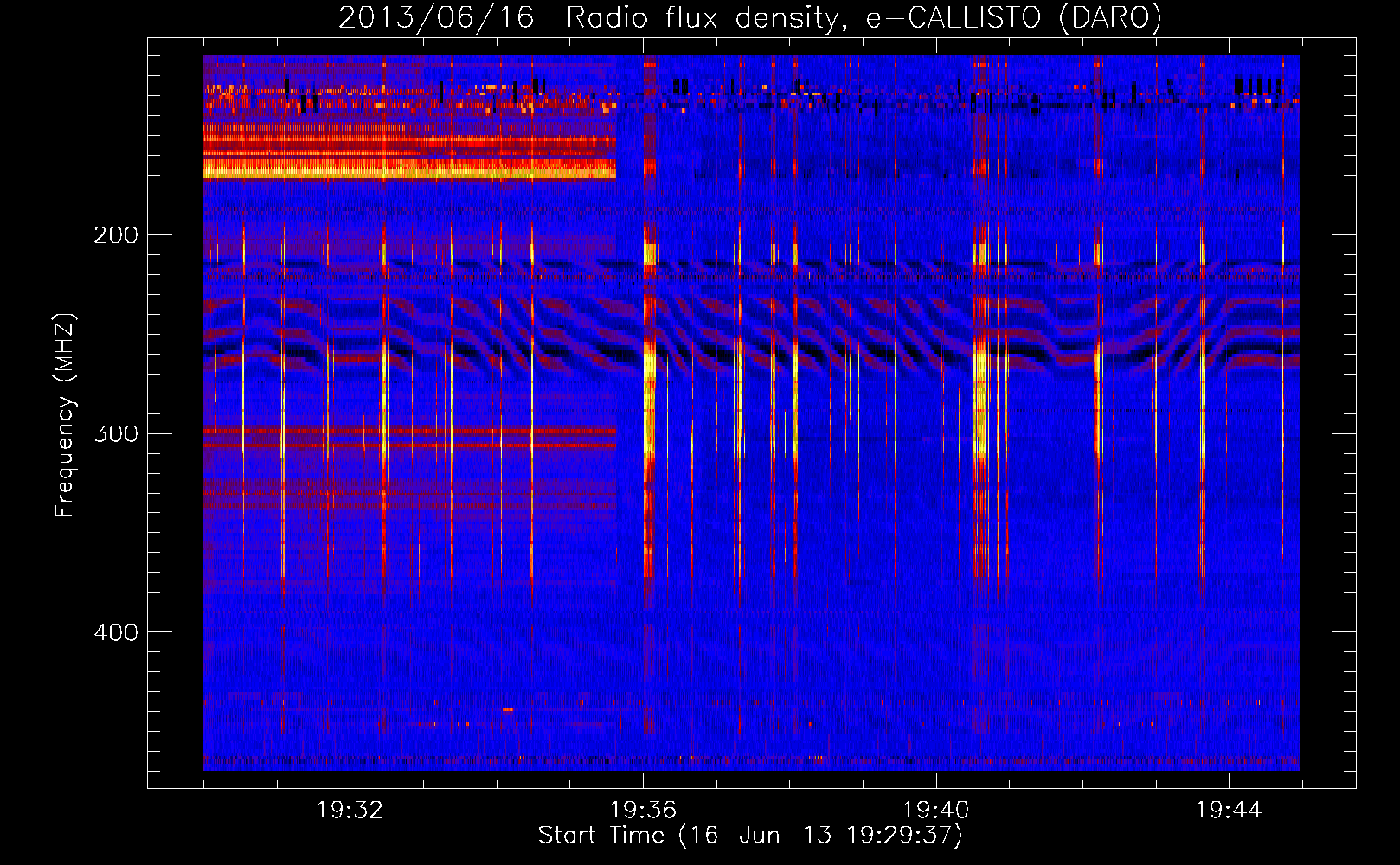Click the "Start Time (16-Jun-13 19:29:37)" x-axis label
This screenshot has width=1400, height=865.
pyautogui.click(x=750, y=836)
